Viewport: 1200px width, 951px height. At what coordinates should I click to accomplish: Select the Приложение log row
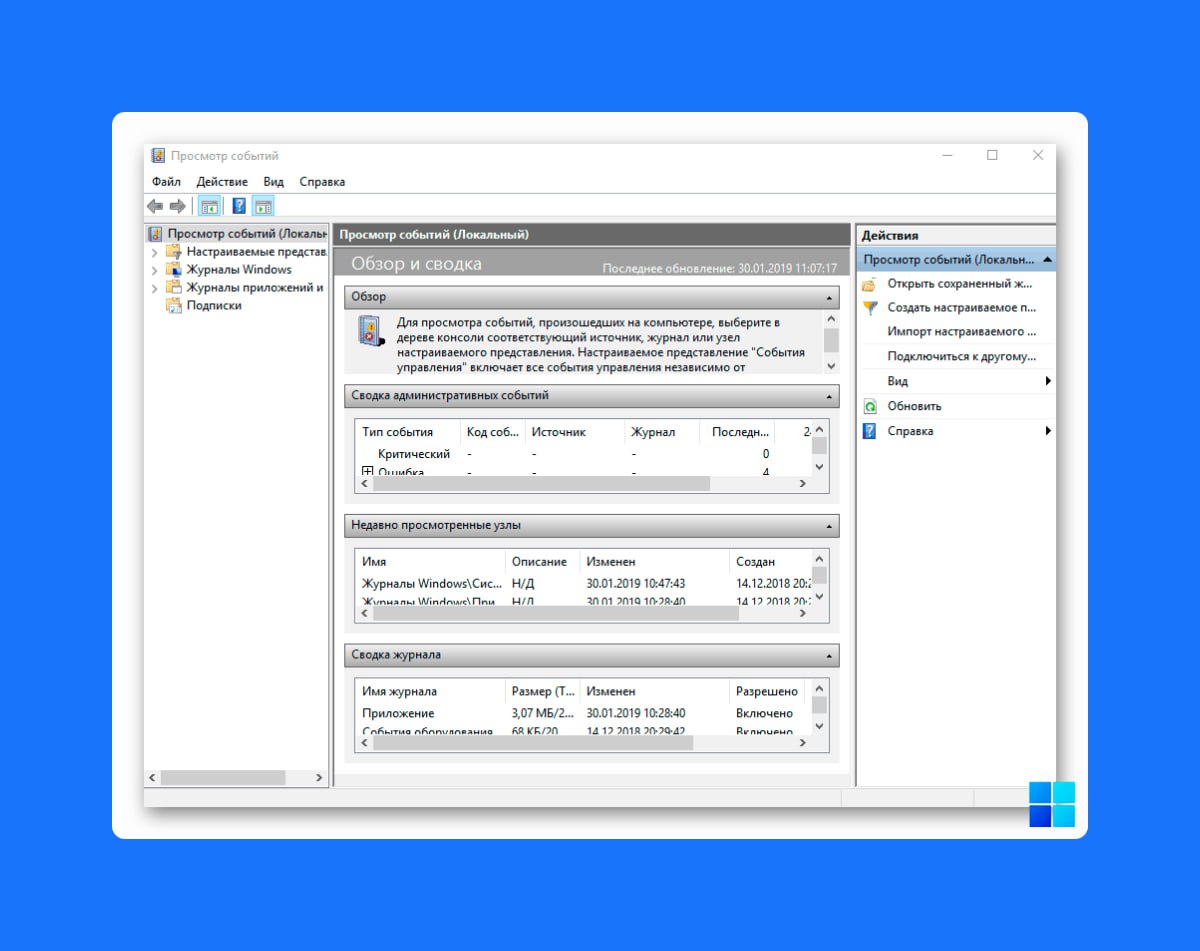click(583, 713)
